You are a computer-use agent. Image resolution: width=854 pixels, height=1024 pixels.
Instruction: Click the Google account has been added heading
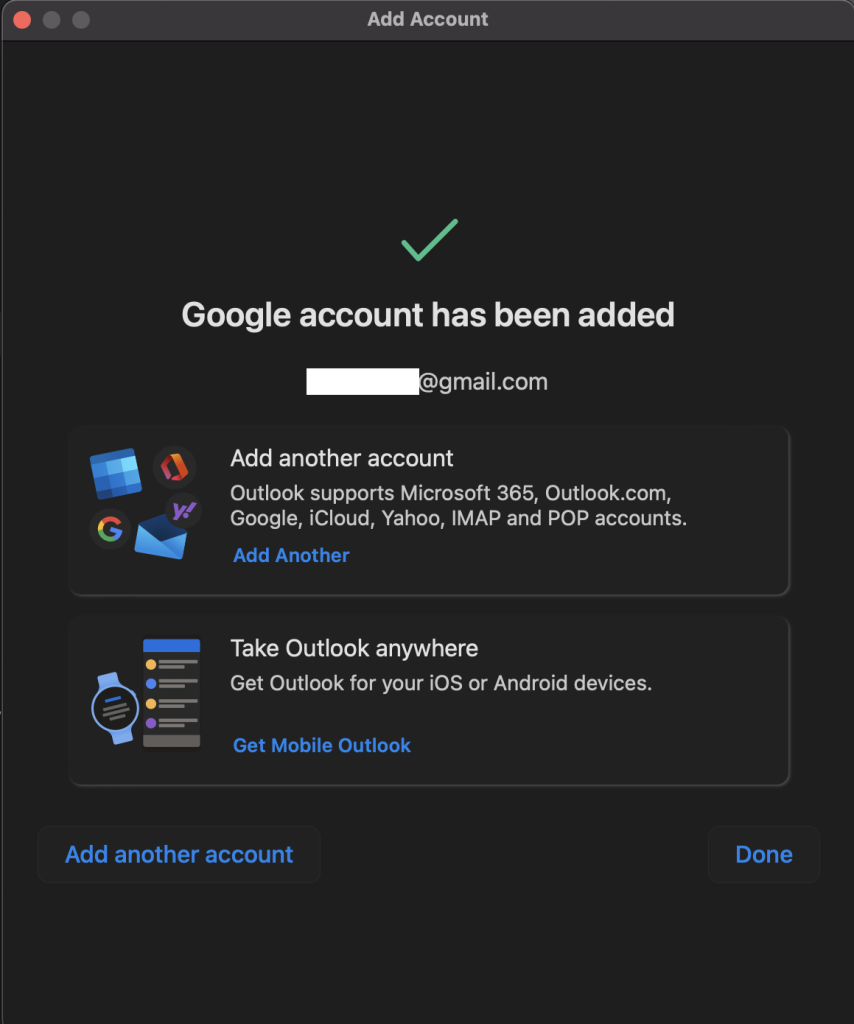point(428,315)
